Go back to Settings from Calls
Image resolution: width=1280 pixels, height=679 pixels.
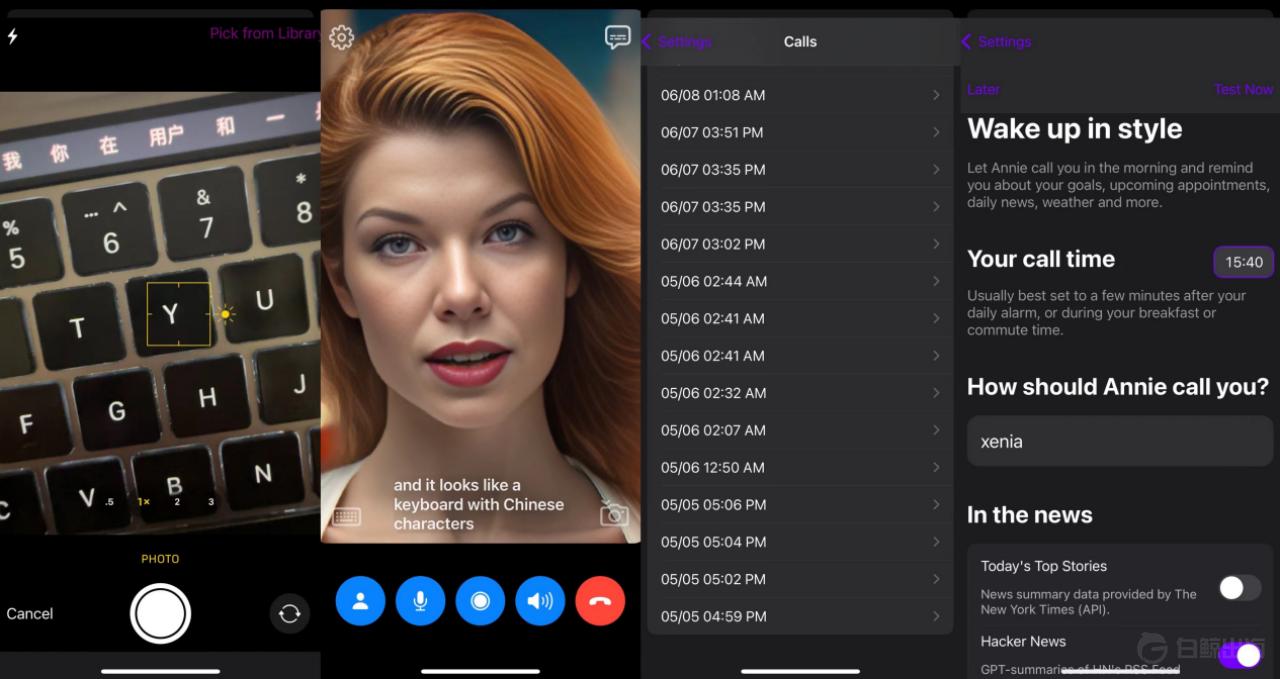pos(676,42)
